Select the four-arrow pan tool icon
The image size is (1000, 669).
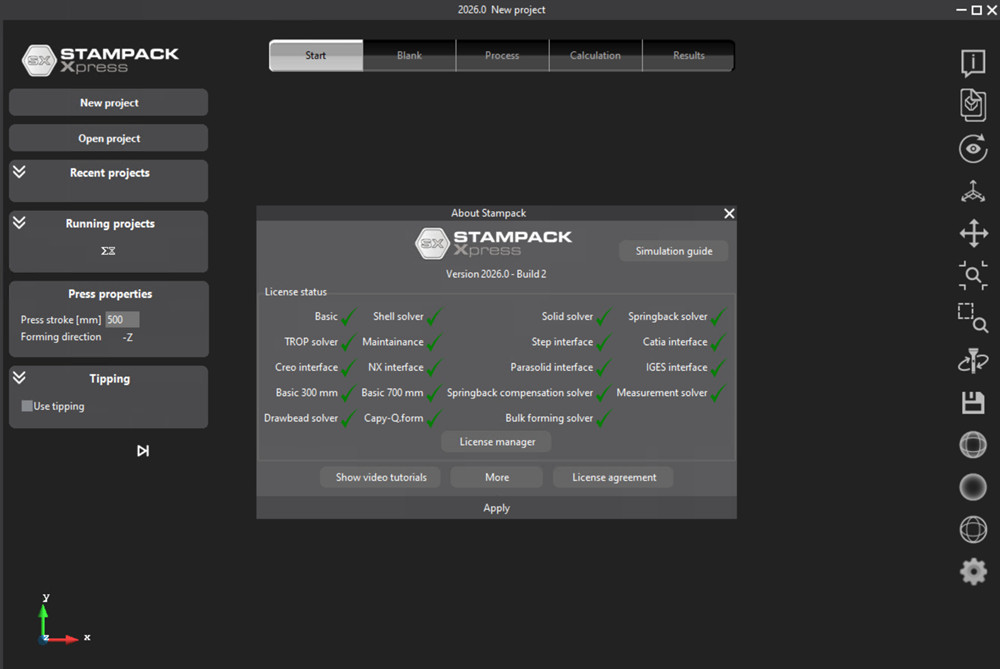click(973, 233)
